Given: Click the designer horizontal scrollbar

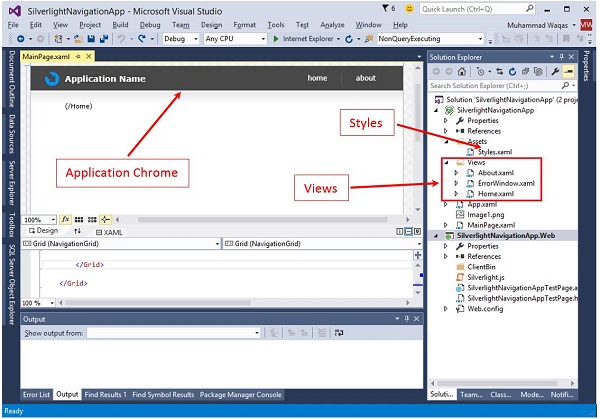Looking at the screenshot, I should click(262, 220).
